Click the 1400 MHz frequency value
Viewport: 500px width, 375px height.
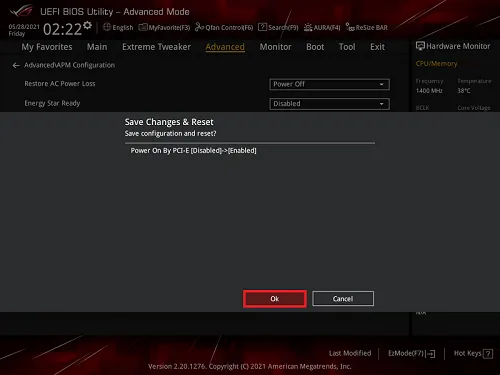(429, 91)
